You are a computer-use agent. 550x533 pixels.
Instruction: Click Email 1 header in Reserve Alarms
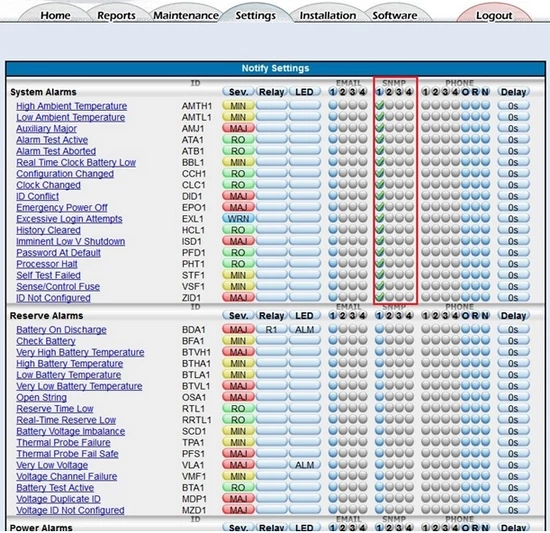[x=333, y=316]
